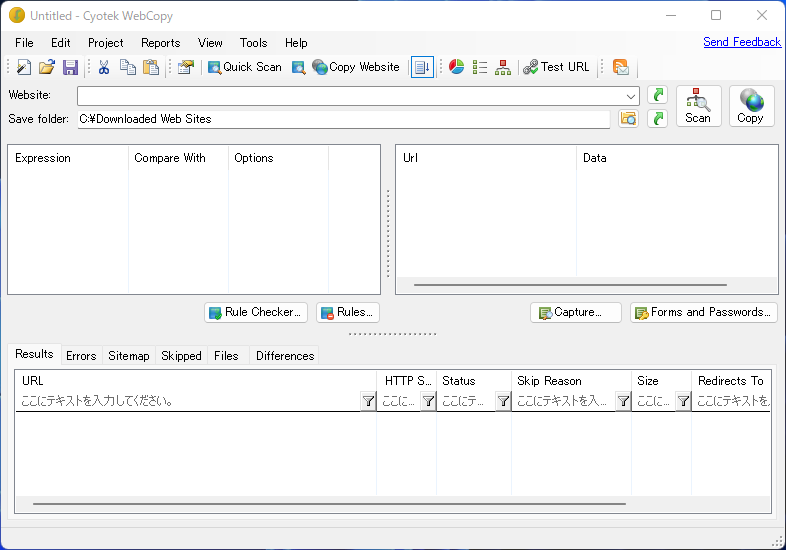
Task: Click the Redirects To filter text box
Action: (732, 401)
